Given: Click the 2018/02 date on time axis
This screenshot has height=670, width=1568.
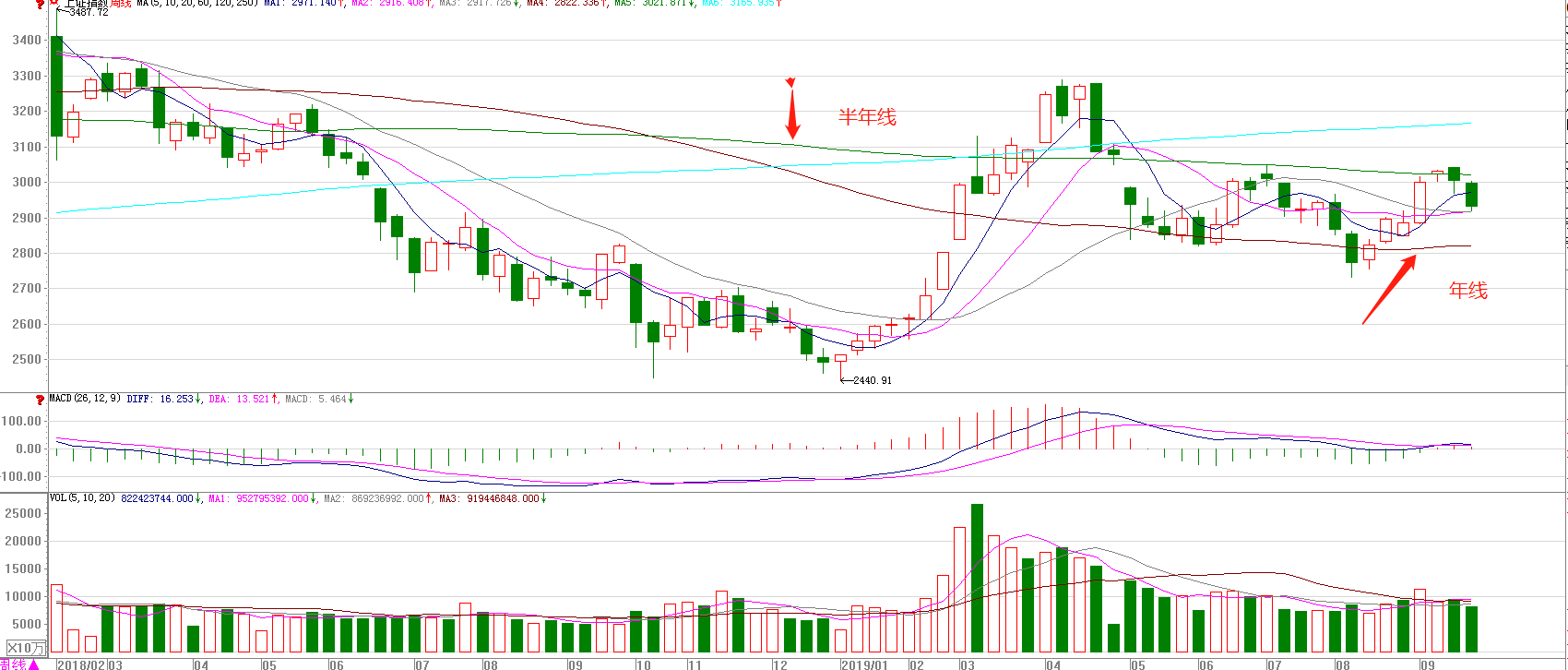Looking at the screenshot, I should tap(81, 664).
